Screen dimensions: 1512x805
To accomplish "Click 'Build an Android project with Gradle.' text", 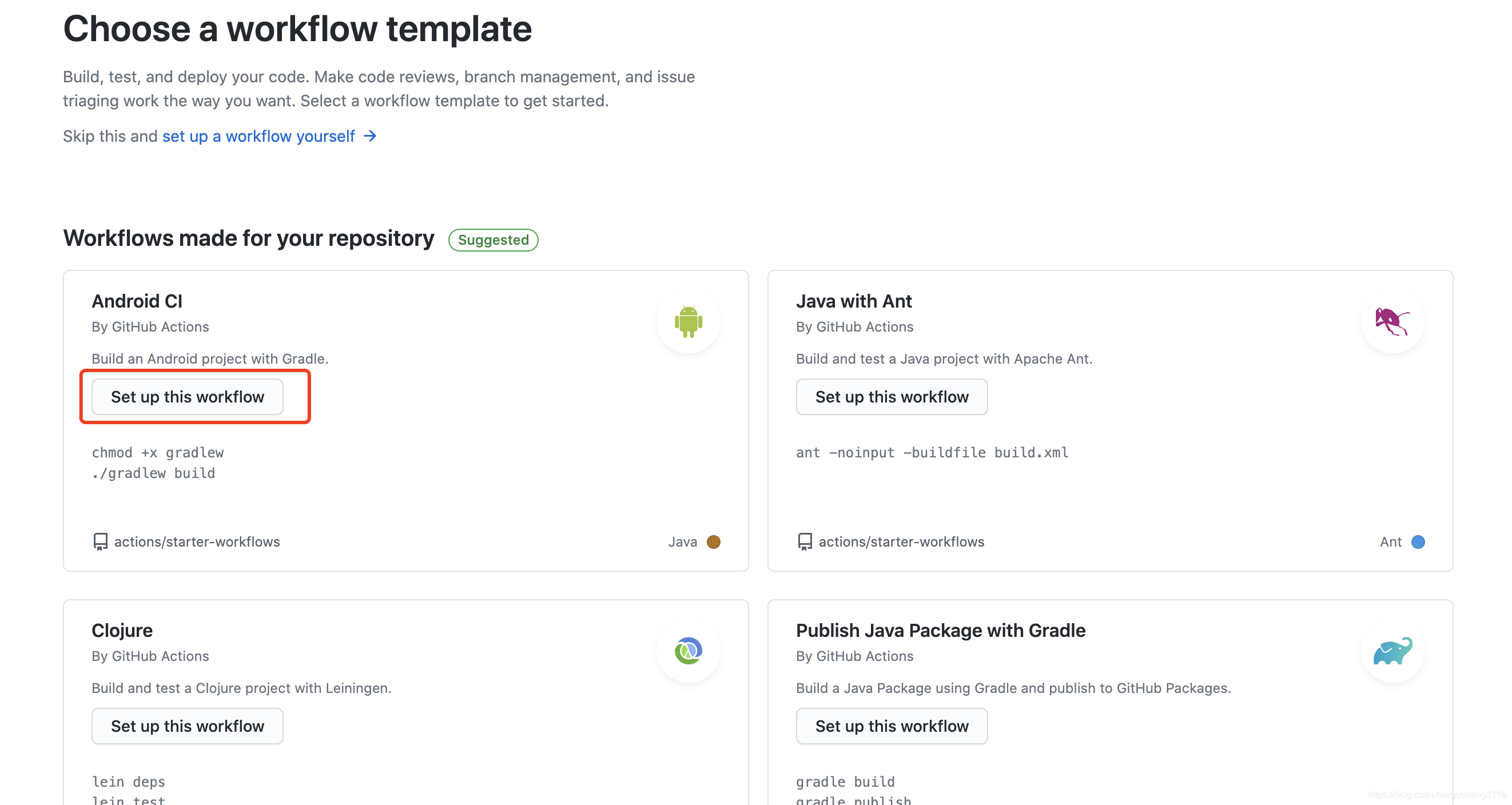I will point(209,358).
